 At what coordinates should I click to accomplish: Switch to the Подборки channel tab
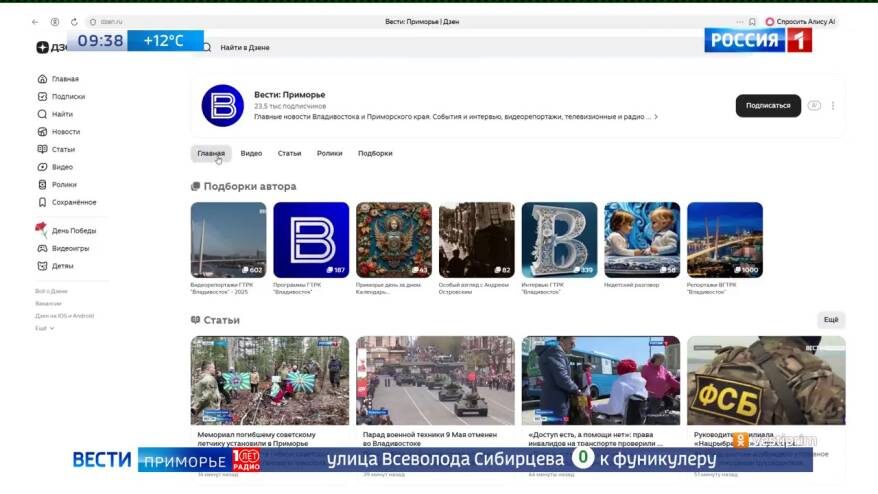(x=375, y=153)
